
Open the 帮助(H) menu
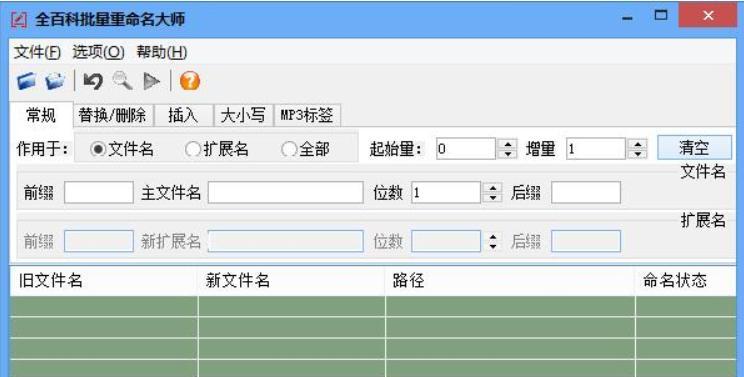162,52
